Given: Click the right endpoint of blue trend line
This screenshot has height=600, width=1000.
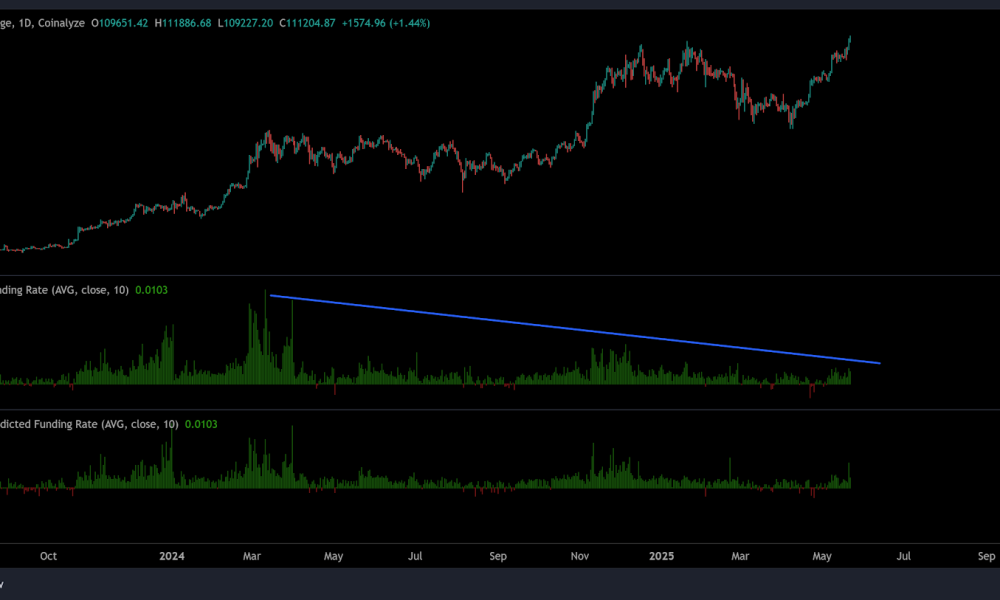Looking at the screenshot, I should tap(879, 363).
